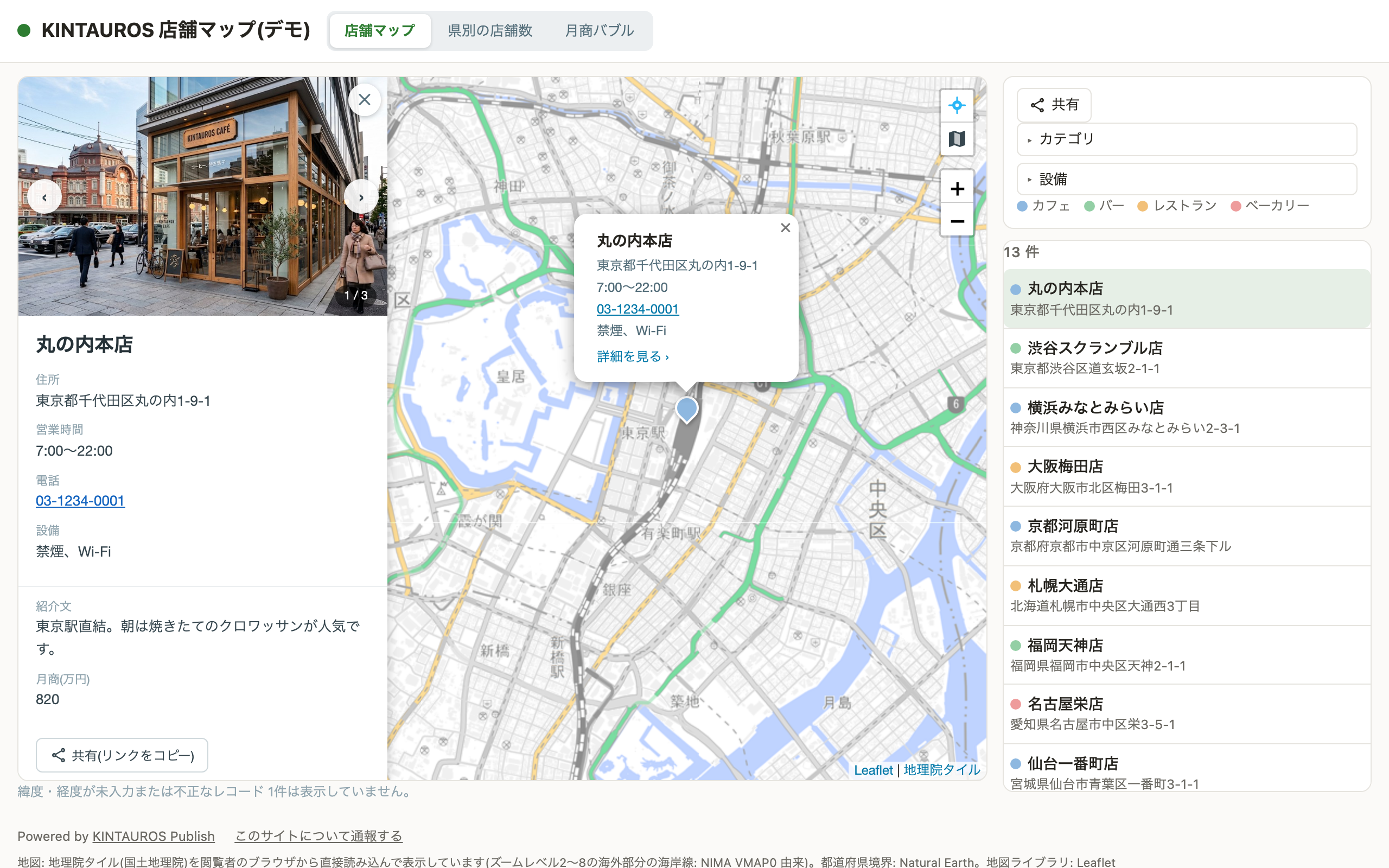Click the green logo dot by title
The width and height of the screenshot is (1389, 868).
click(23, 30)
